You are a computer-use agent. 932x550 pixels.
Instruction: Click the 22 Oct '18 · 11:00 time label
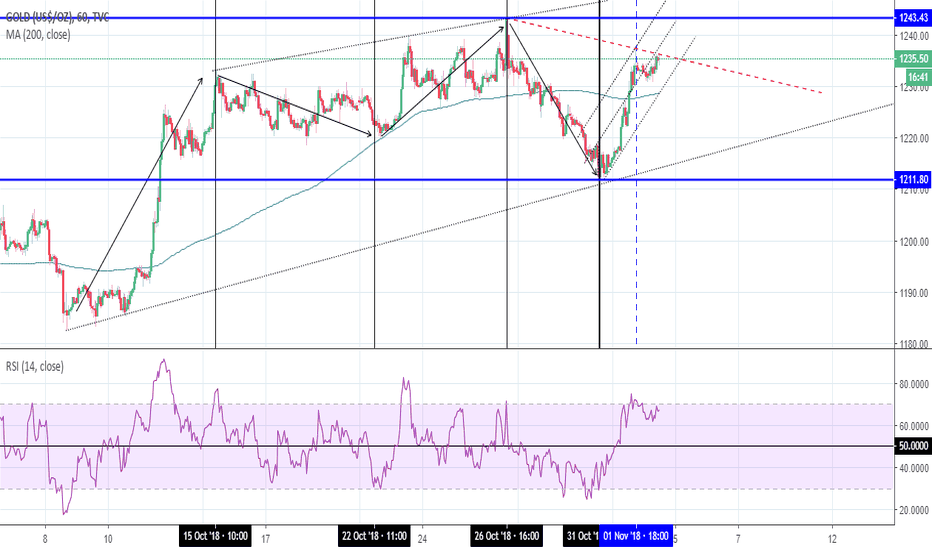point(374,536)
